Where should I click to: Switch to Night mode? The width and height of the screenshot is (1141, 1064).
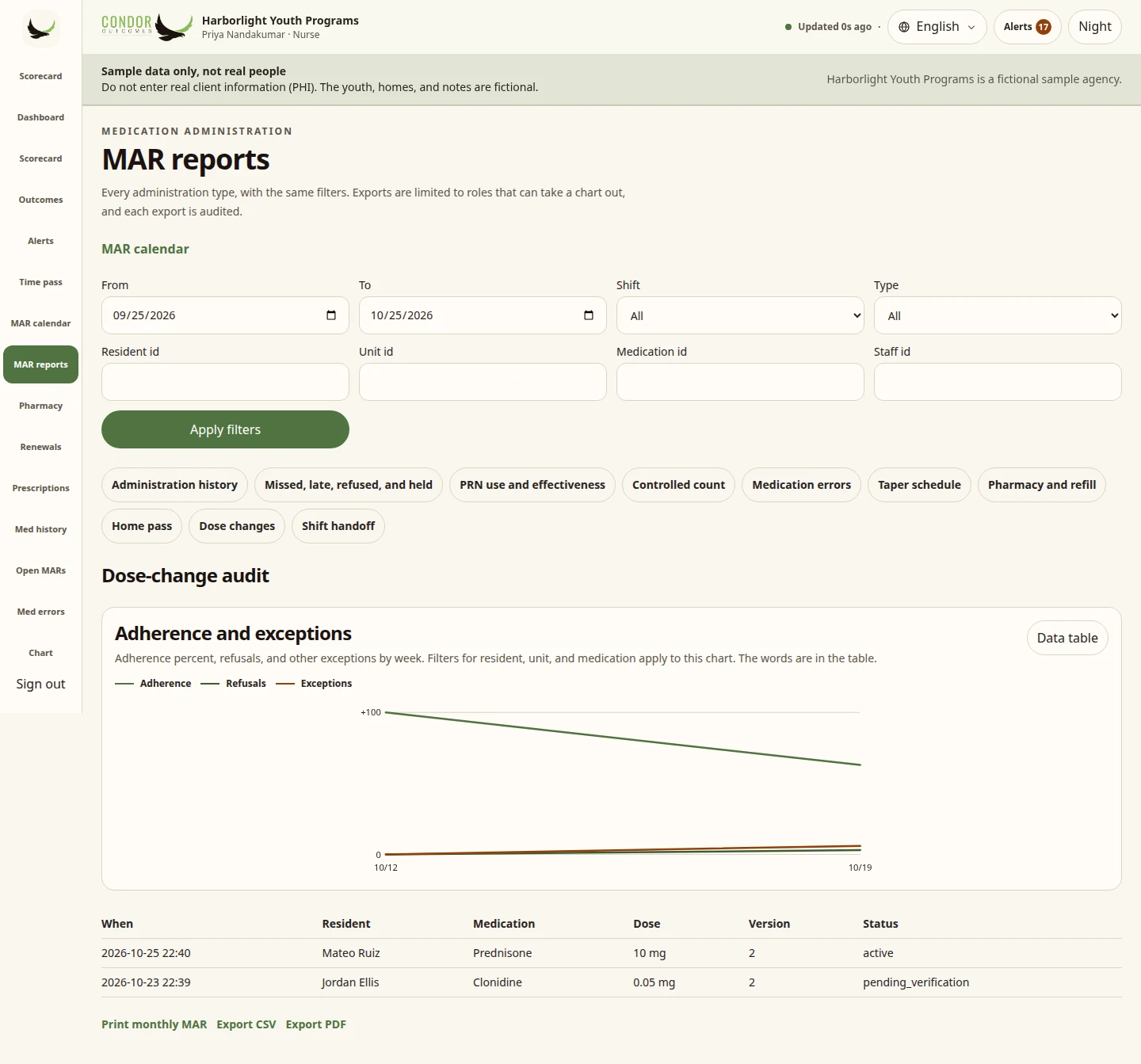click(x=1095, y=27)
